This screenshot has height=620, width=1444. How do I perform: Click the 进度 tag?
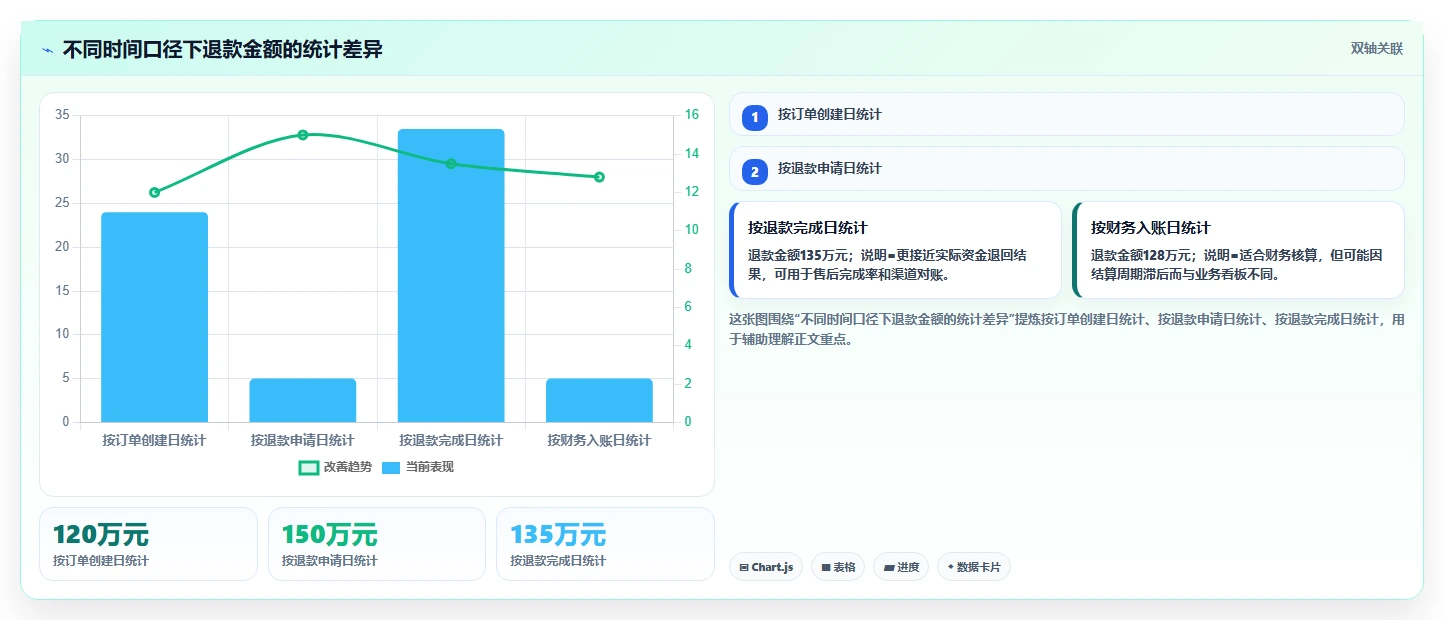click(x=901, y=567)
